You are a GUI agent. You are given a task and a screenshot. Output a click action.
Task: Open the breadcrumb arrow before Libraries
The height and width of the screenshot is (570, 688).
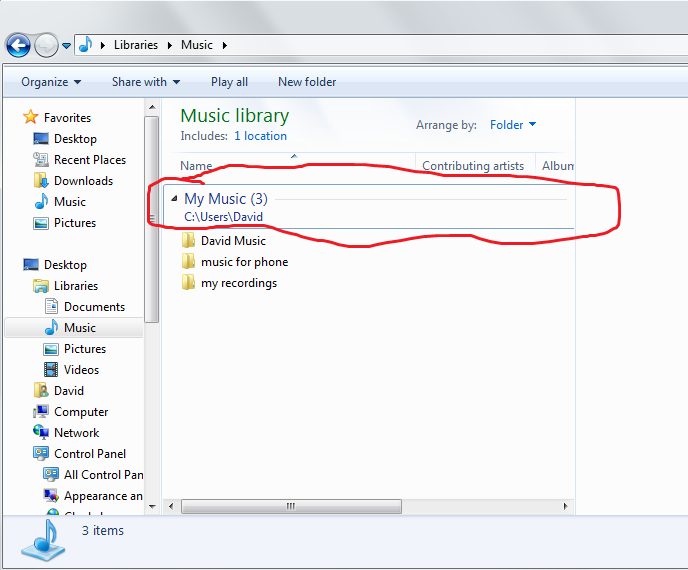point(103,46)
